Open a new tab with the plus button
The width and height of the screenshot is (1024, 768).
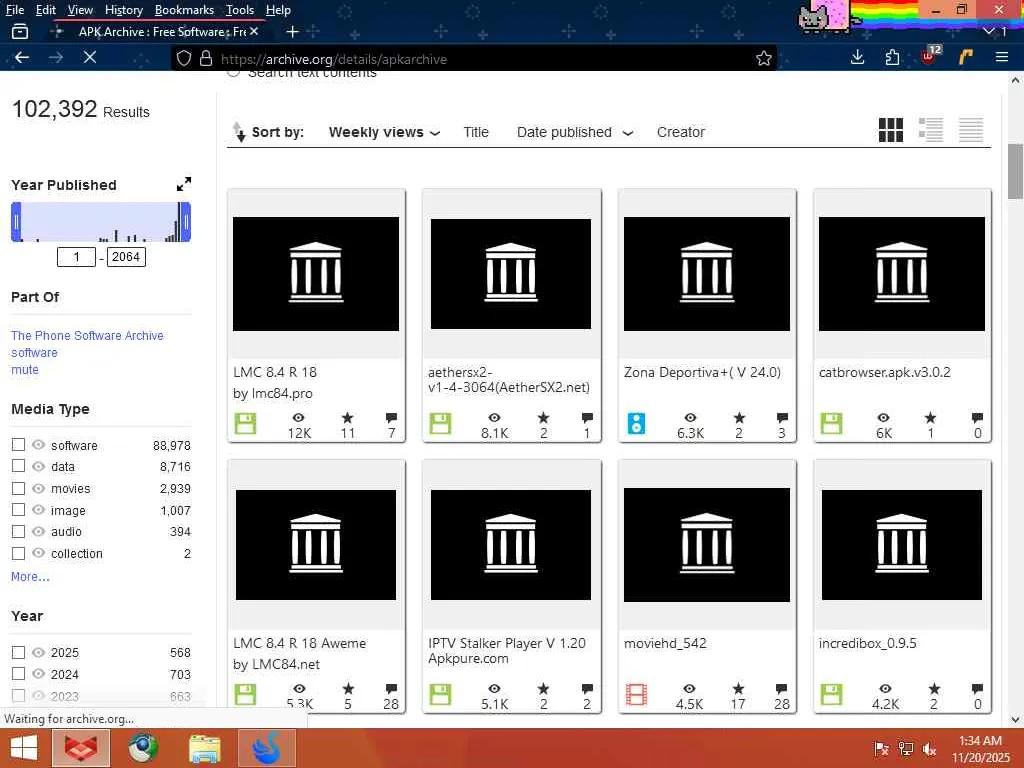[x=293, y=31]
